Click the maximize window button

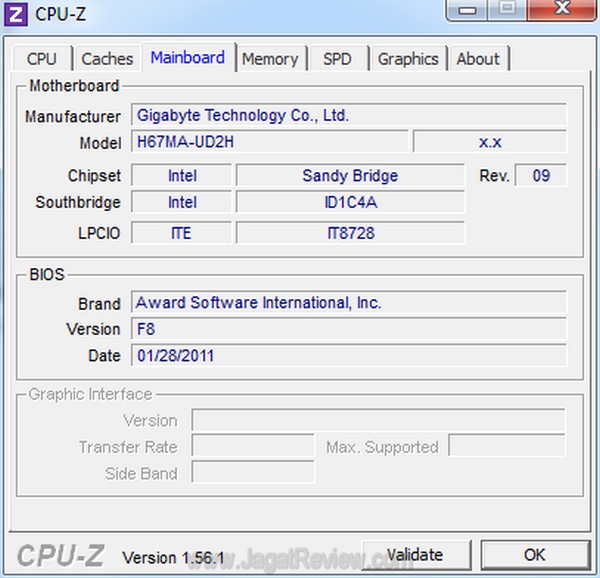(x=507, y=10)
